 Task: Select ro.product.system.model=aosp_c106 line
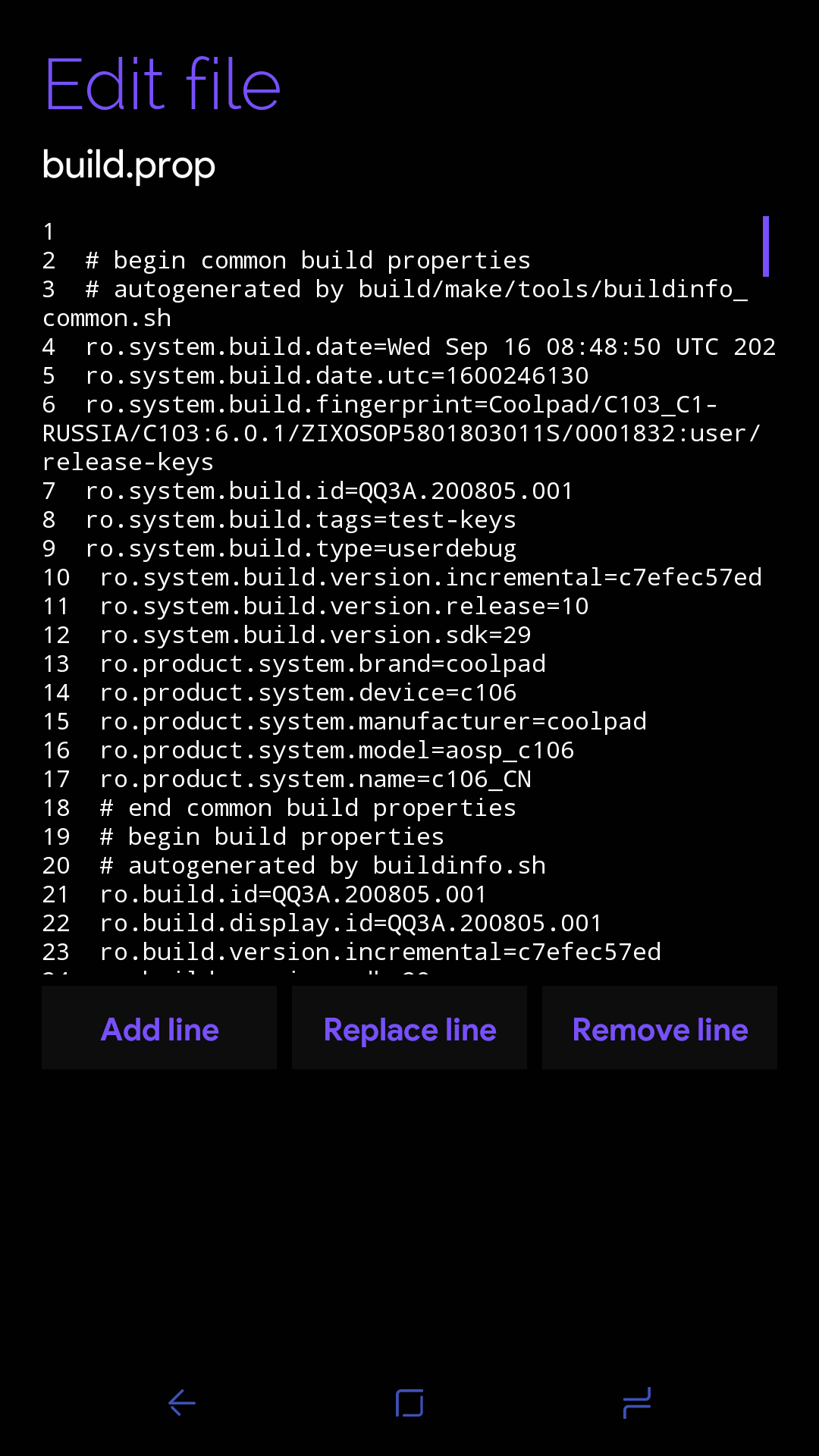click(x=337, y=751)
